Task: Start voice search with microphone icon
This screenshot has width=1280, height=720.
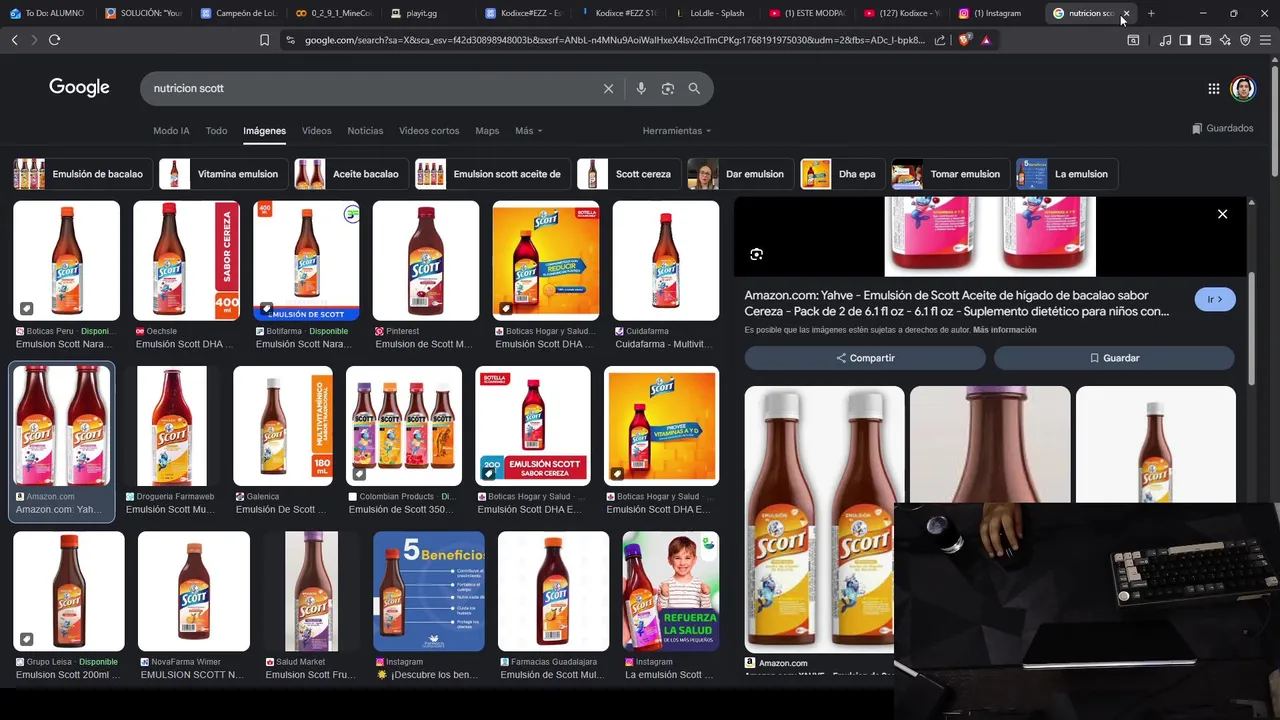Action: [x=641, y=88]
